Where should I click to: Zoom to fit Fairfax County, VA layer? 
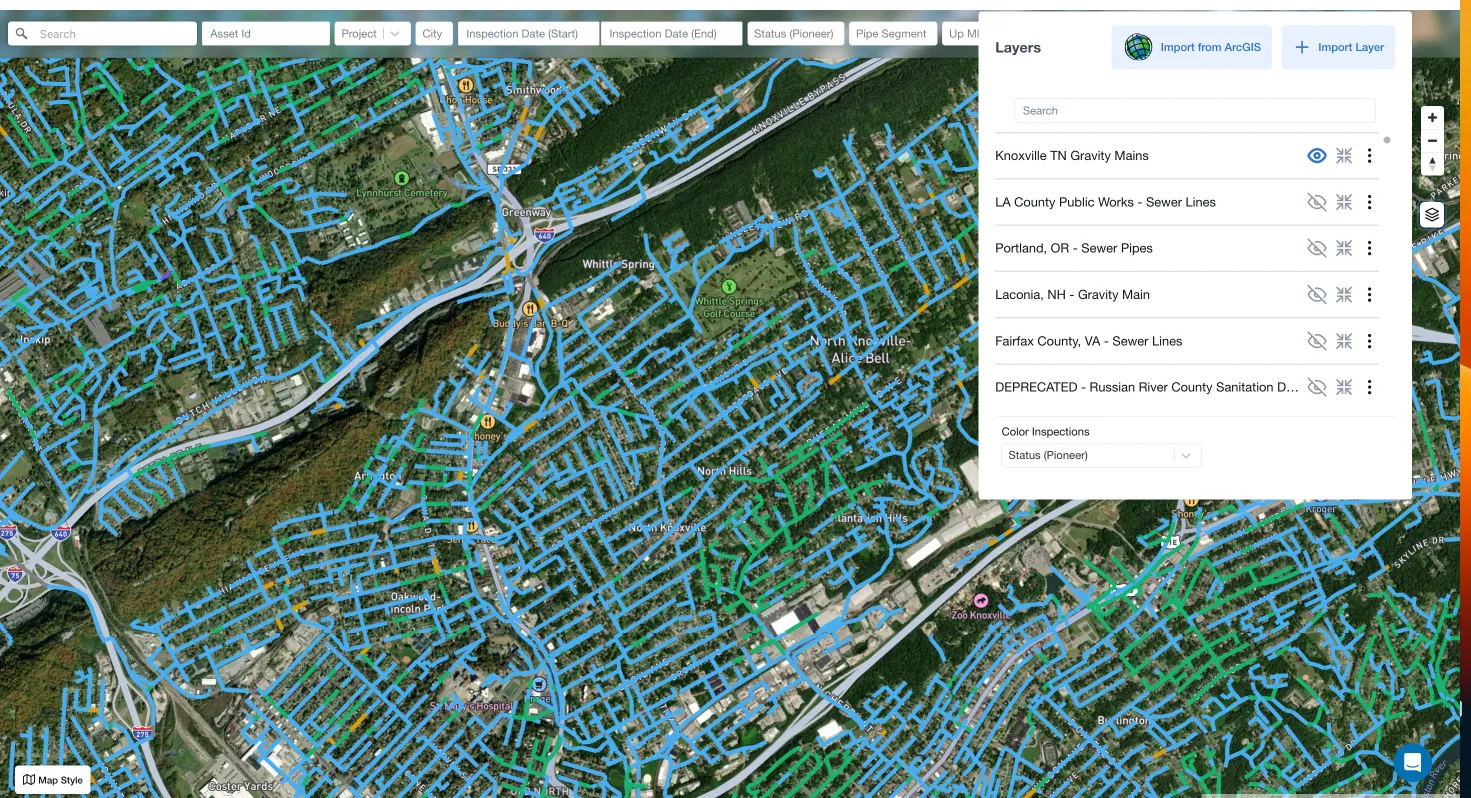click(1344, 341)
